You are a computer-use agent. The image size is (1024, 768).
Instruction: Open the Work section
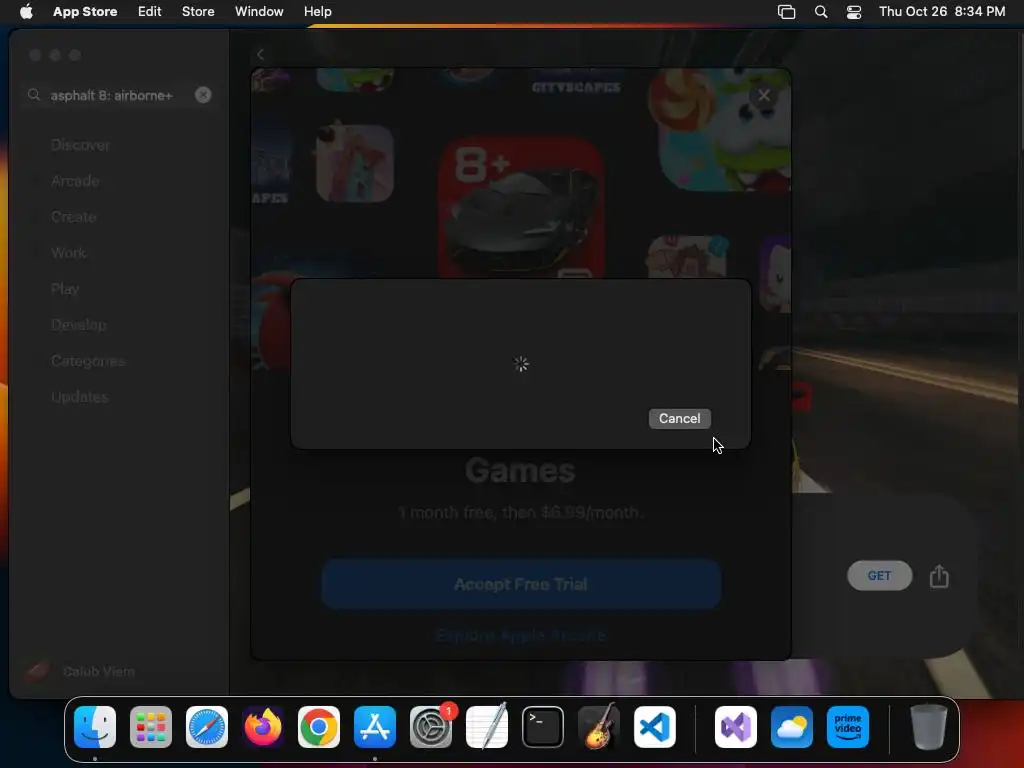click(x=69, y=253)
